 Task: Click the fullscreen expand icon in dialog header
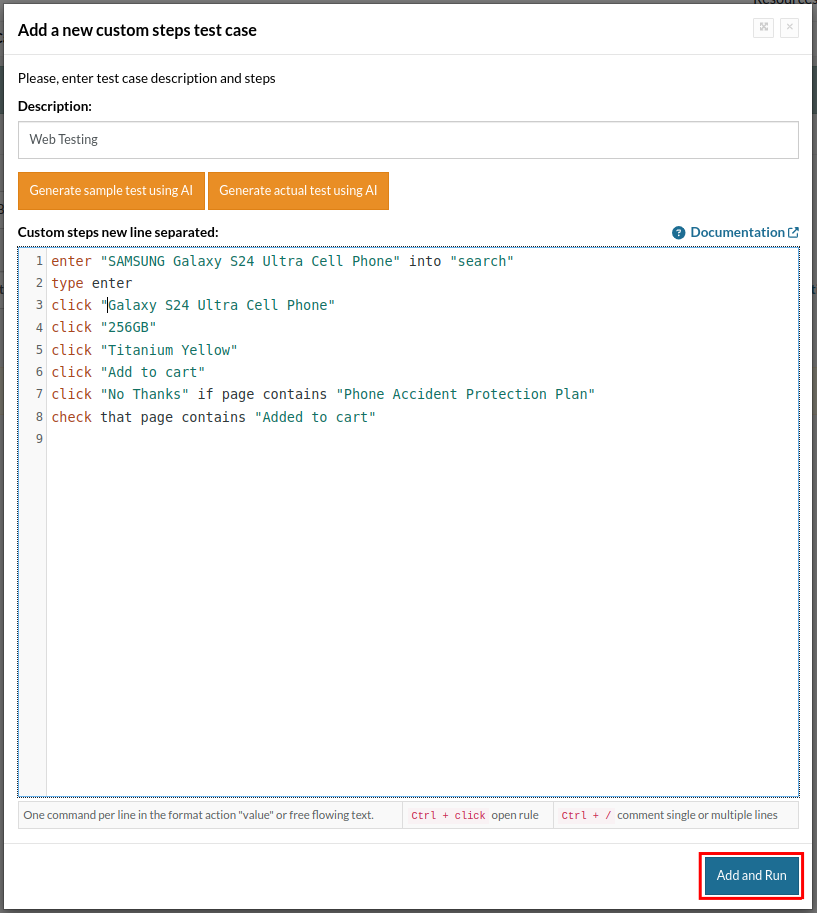(763, 28)
